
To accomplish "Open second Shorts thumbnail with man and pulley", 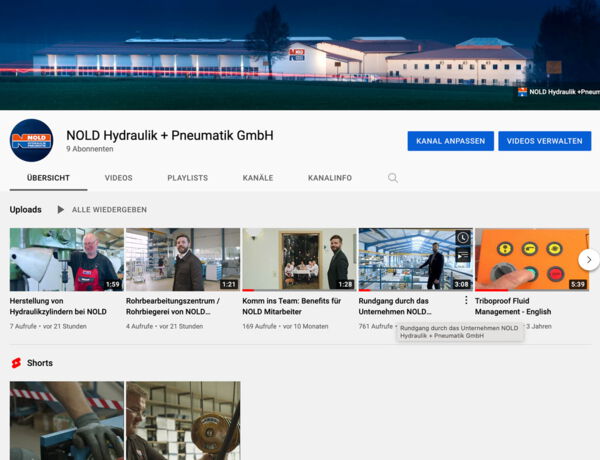I will click(x=183, y=421).
